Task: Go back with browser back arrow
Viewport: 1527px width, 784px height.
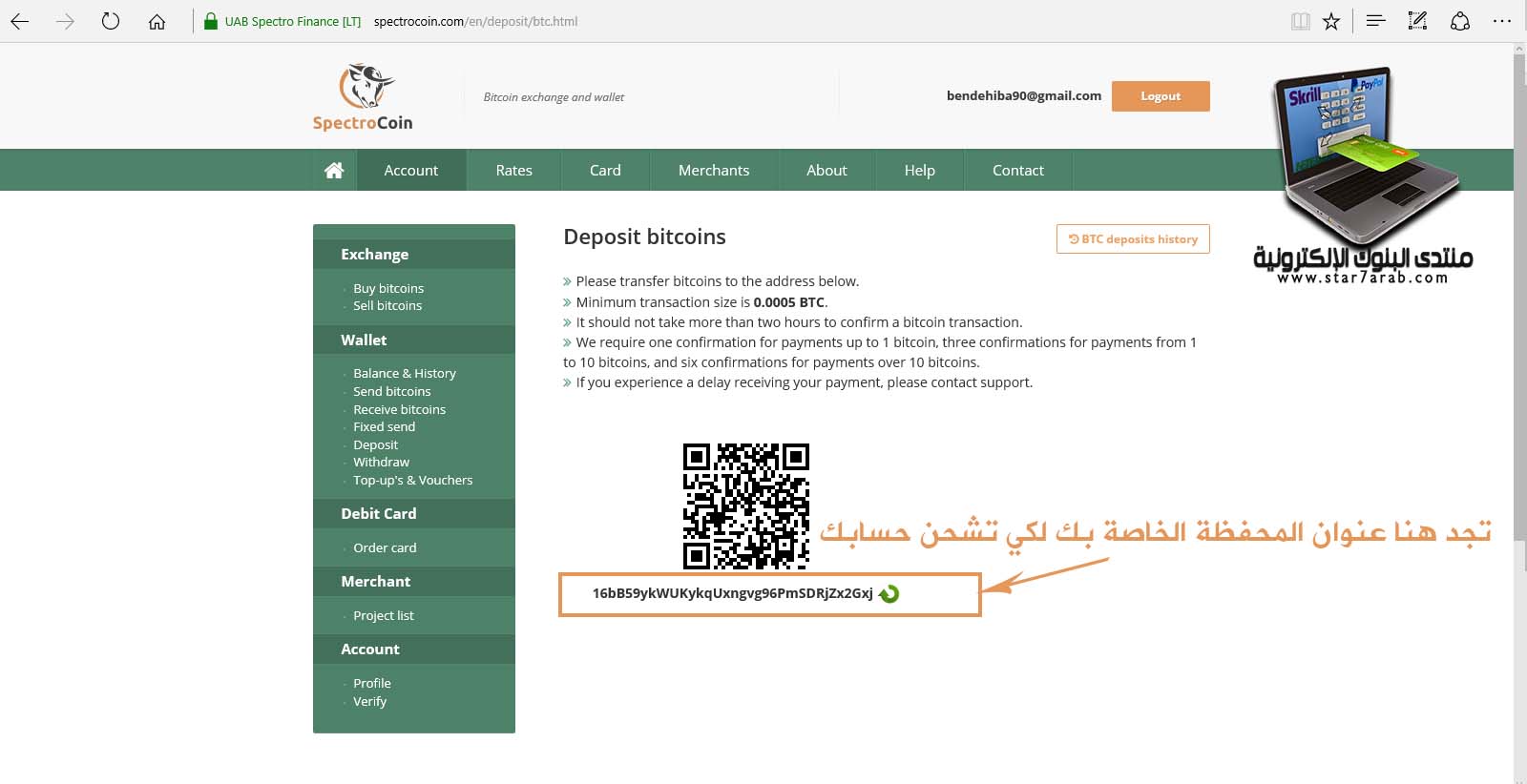Action: pyautogui.click(x=20, y=21)
